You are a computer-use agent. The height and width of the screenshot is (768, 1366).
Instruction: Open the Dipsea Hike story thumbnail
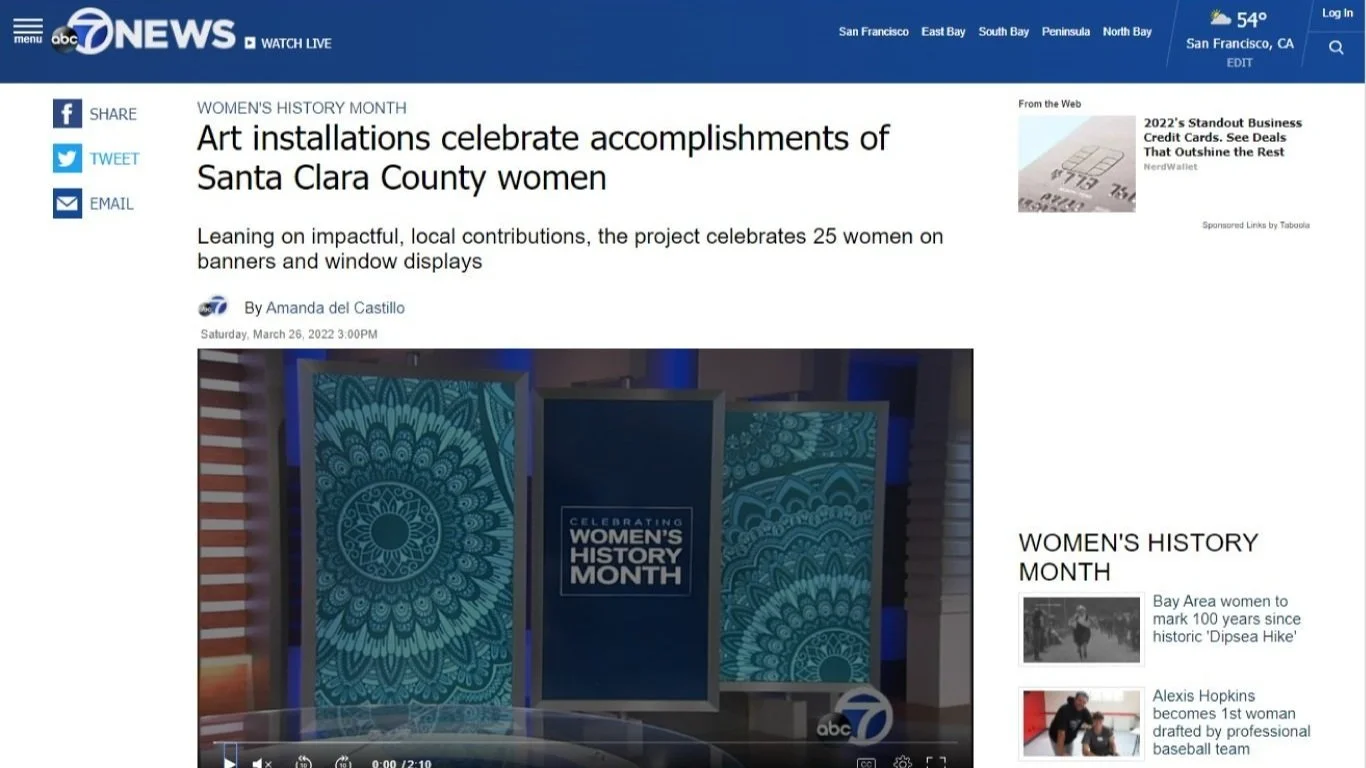click(x=1081, y=629)
